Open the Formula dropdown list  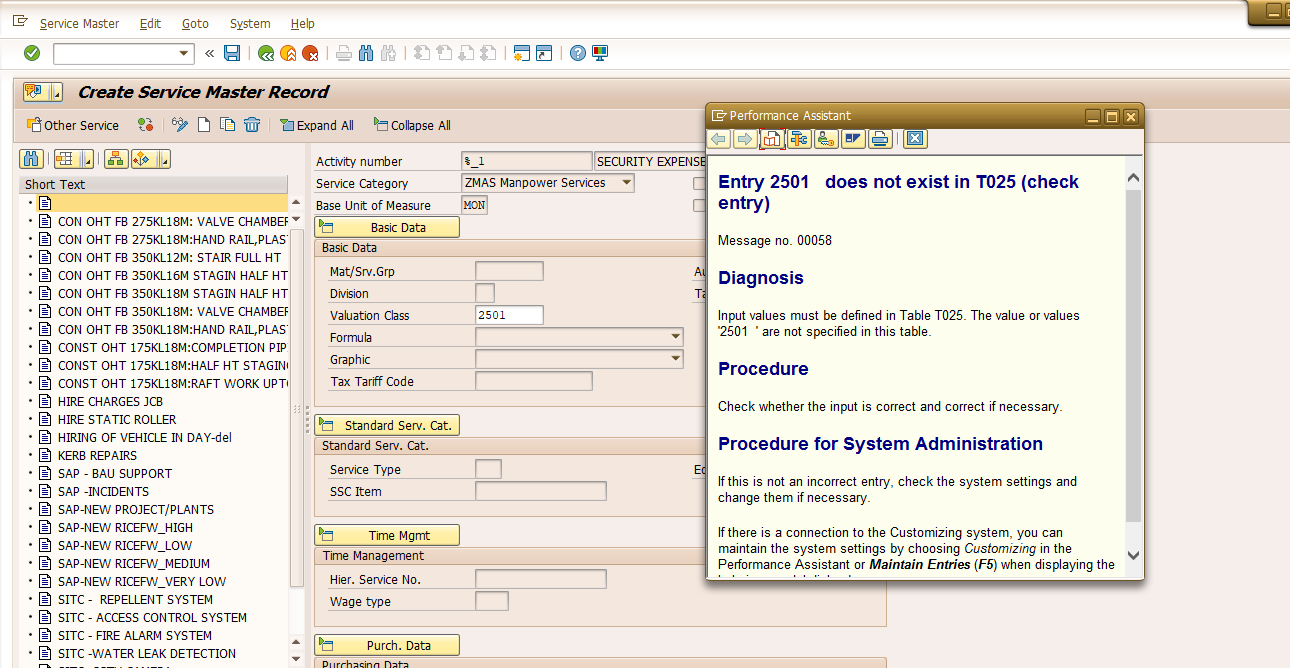(676, 337)
